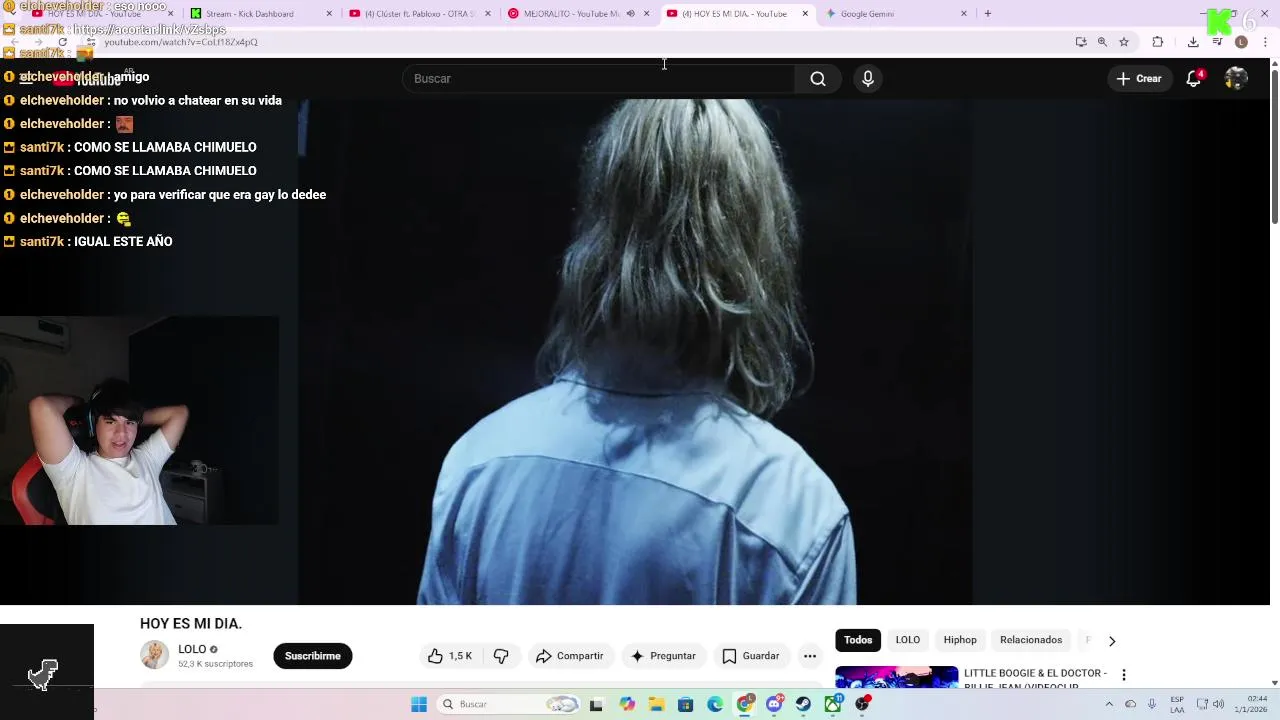The width and height of the screenshot is (1280, 720).
Task: Start voice search with microphone icon
Action: click(x=868, y=79)
